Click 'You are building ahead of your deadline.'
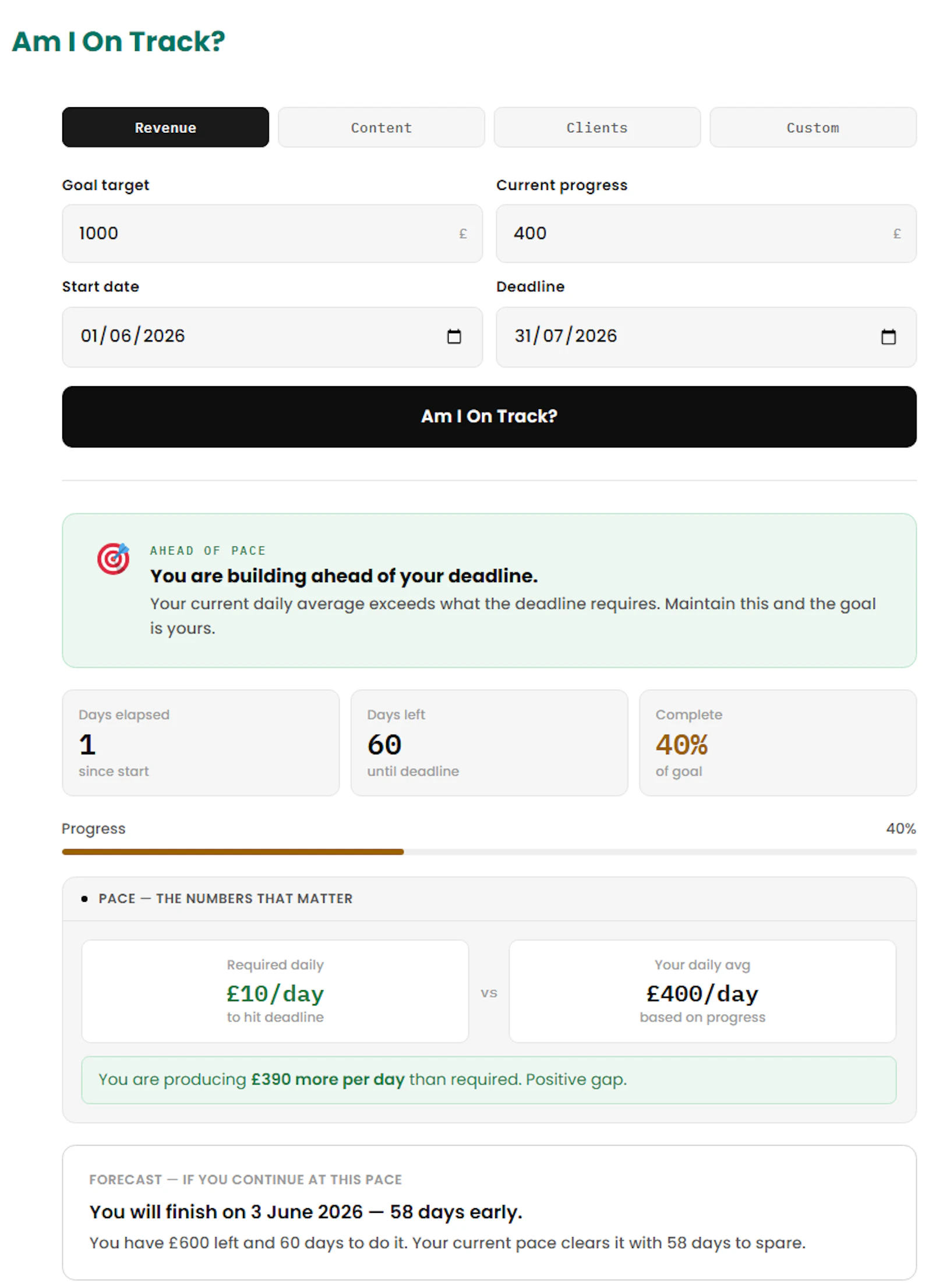The width and height of the screenshot is (932, 1288). coord(344,576)
